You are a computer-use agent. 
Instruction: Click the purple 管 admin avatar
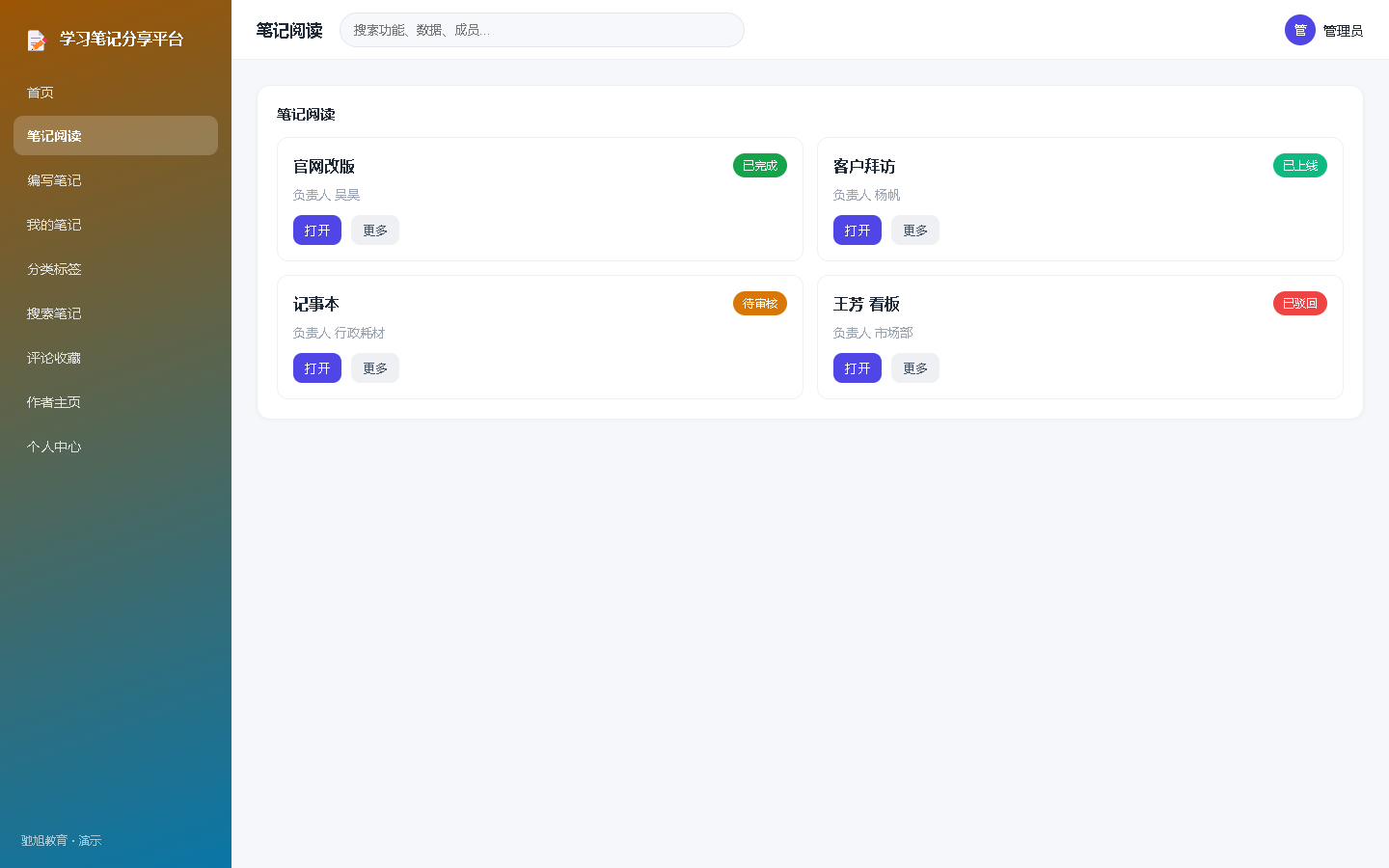point(1300,30)
